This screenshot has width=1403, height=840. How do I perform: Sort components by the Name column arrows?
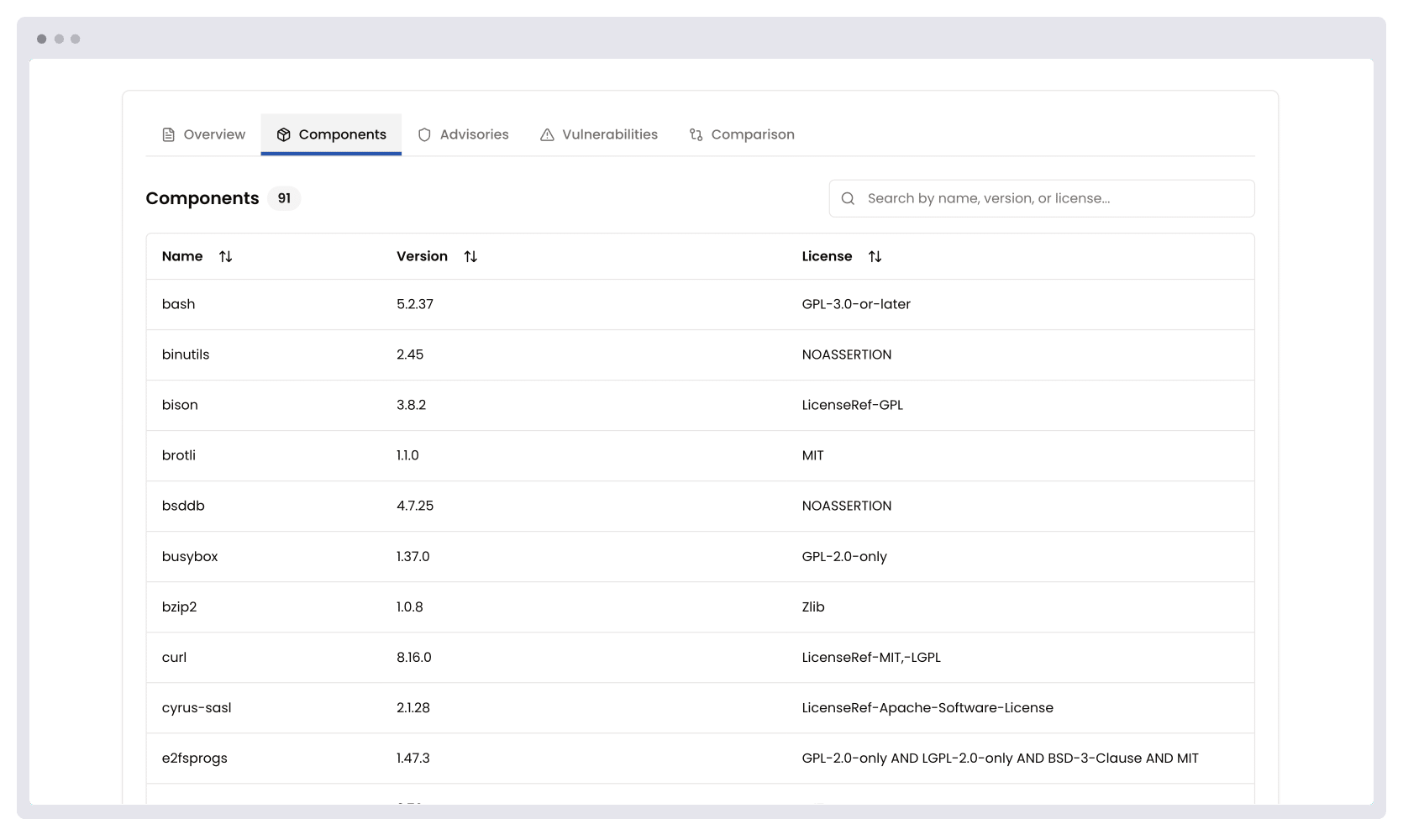(225, 256)
